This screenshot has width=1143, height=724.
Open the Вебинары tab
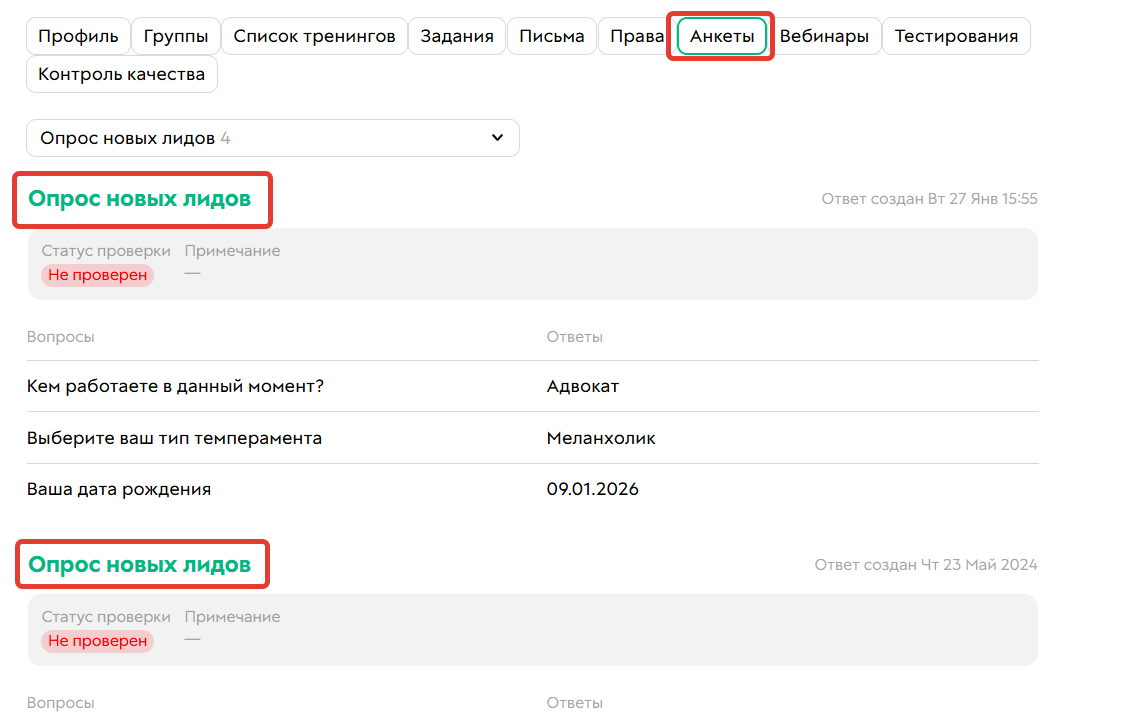click(x=827, y=35)
